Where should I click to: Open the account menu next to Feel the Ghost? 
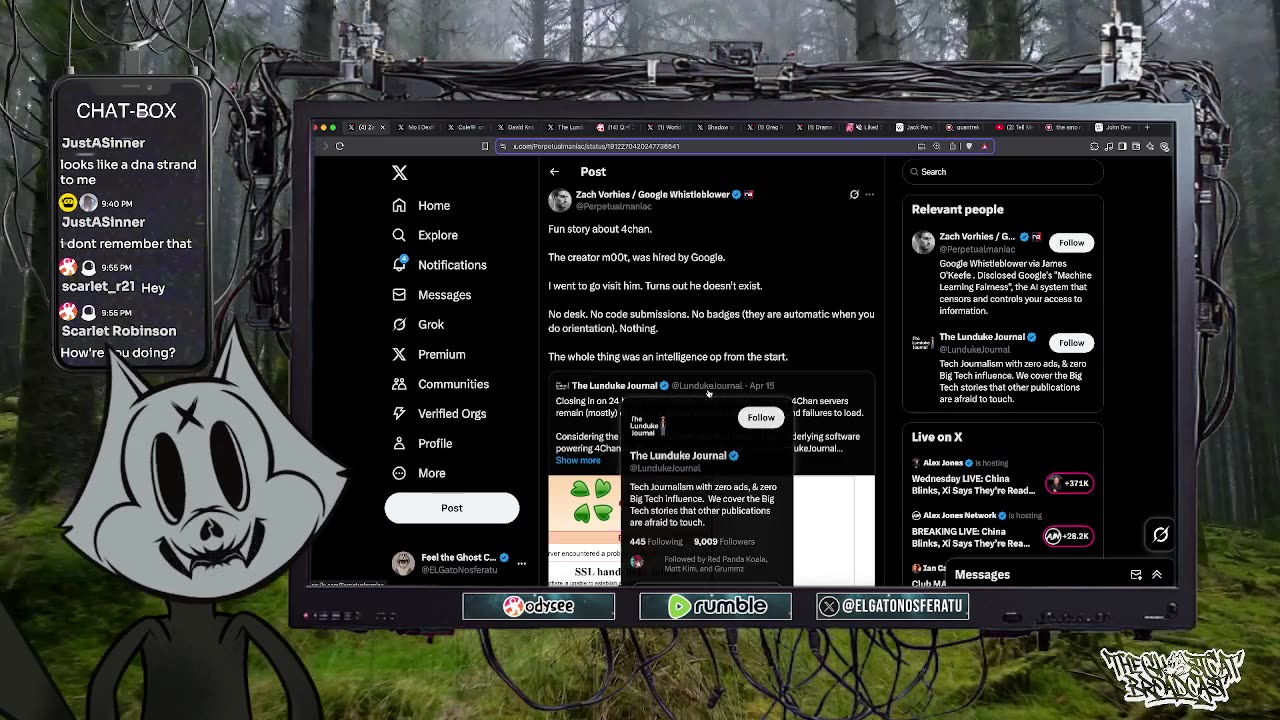click(521, 564)
